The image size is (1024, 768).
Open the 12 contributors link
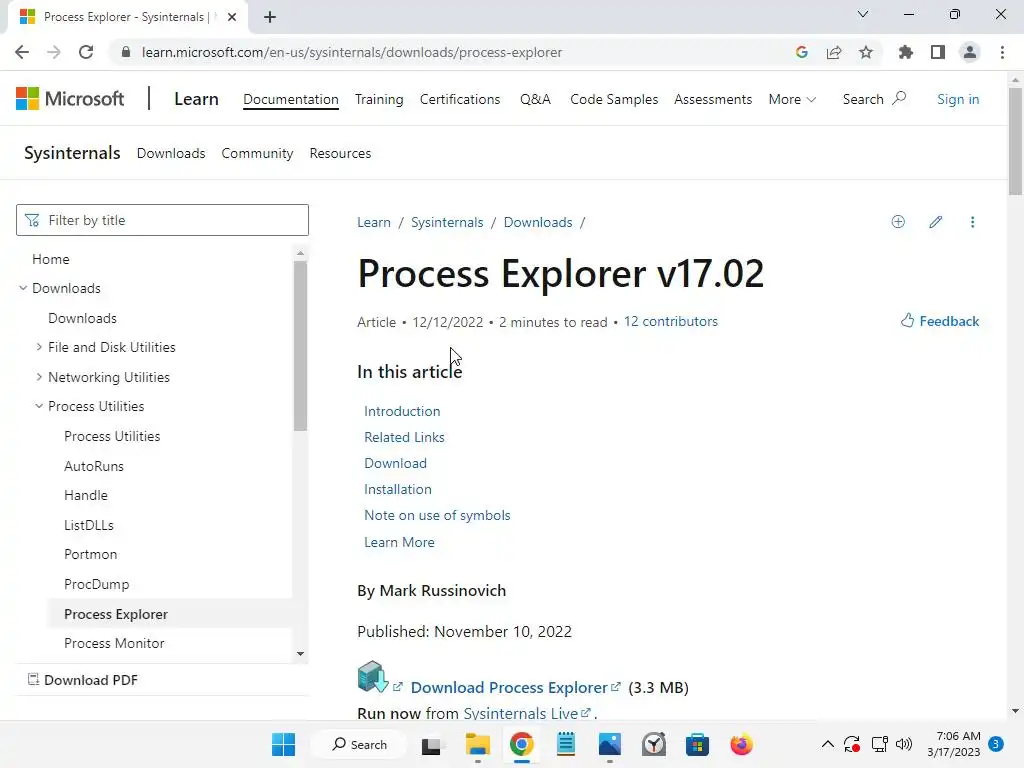(671, 321)
